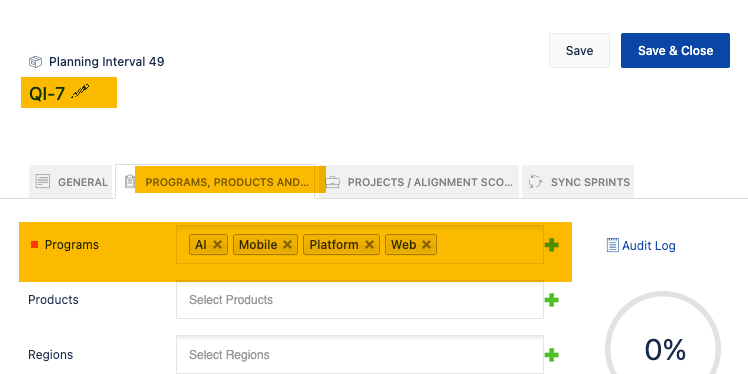Image resolution: width=748 pixels, height=374 pixels.
Task: Click the green plus next to Regions
Action: (x=551, y=355)
